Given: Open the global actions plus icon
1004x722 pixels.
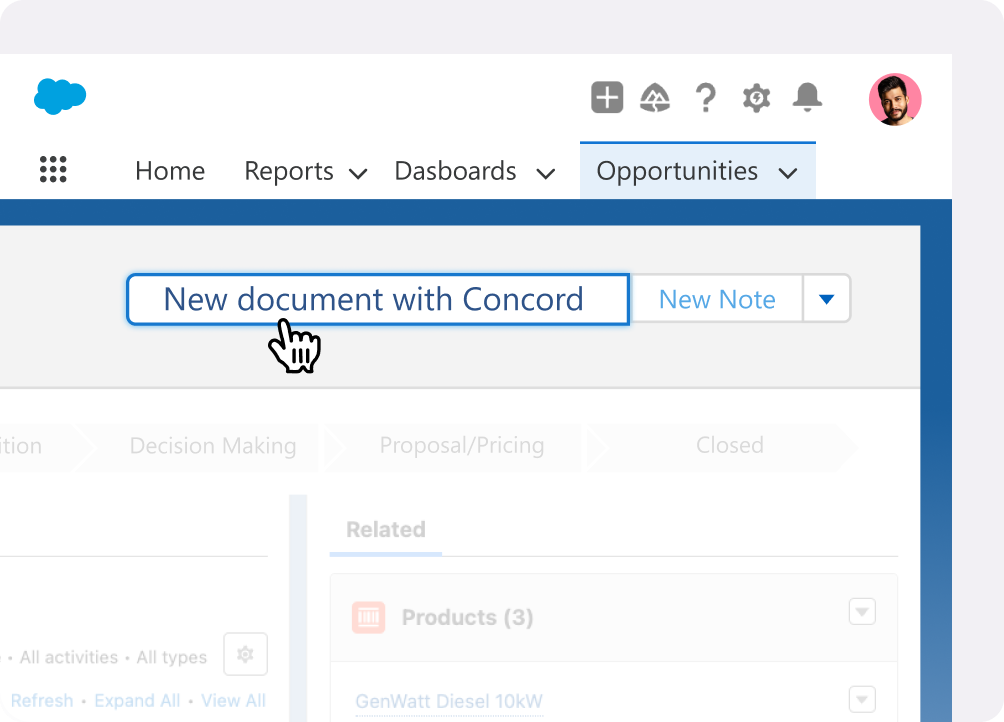Looking at the screenshot, I should tap(607, 97).
